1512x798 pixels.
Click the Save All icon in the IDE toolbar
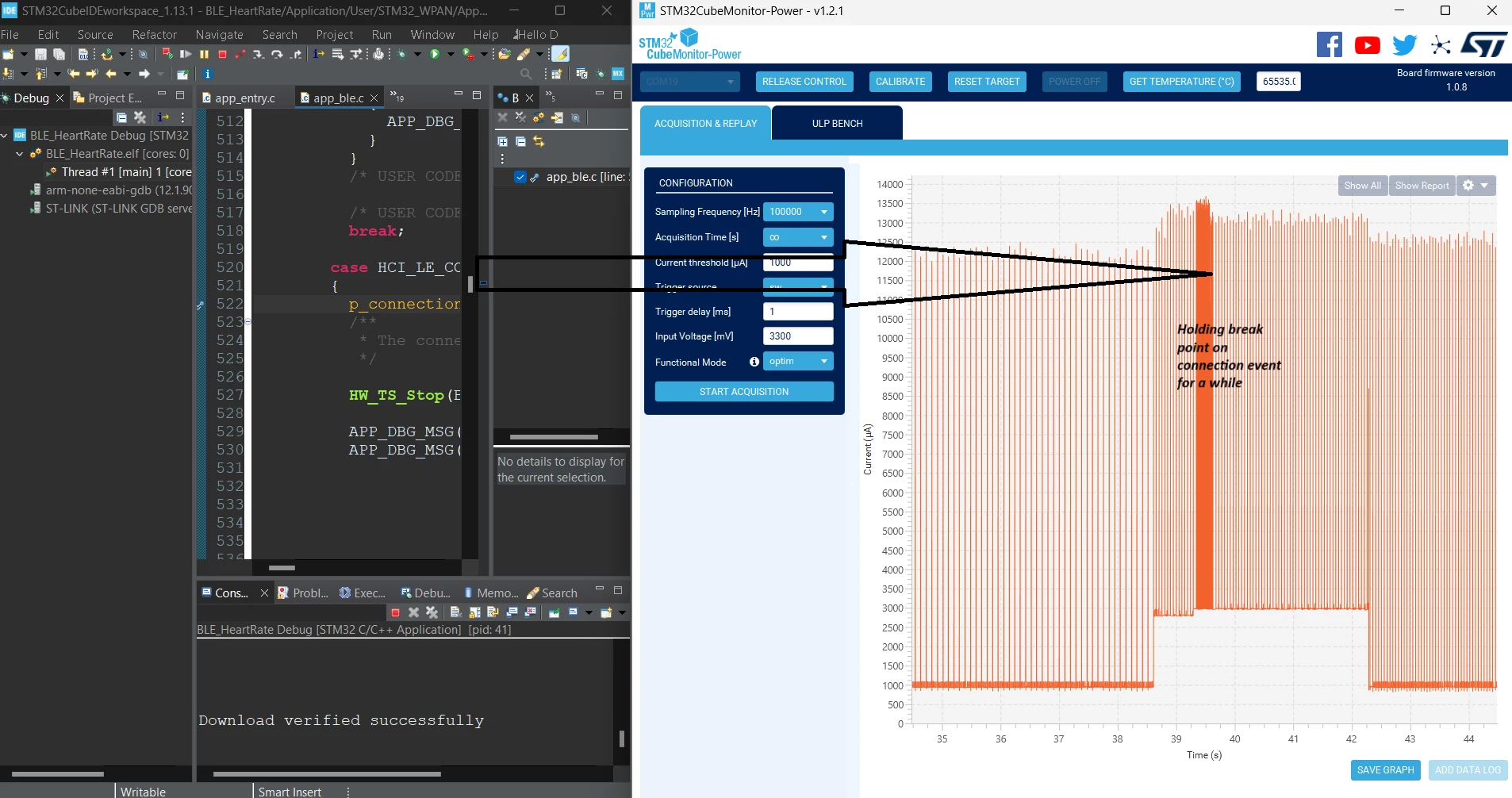[x=59, y=54]
